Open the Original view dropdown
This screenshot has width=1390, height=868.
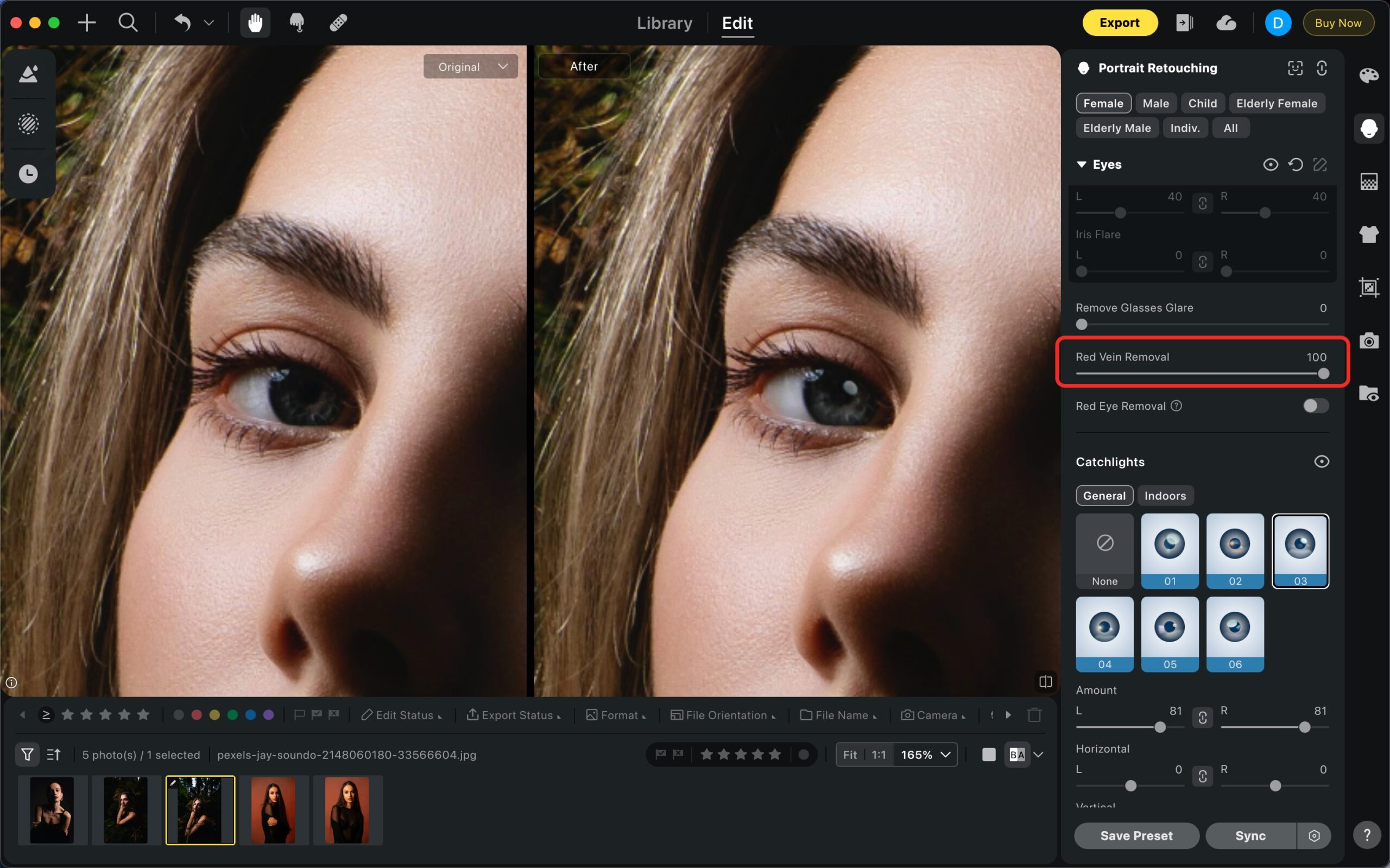coord(470,67)
